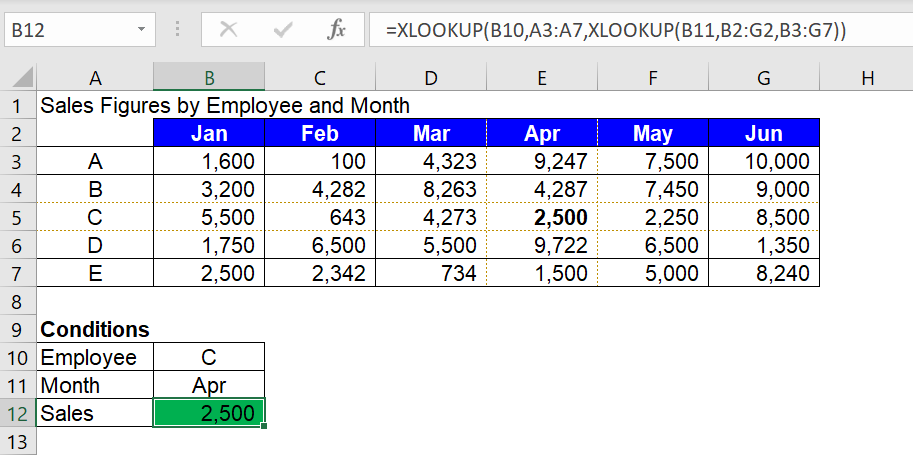Click the Month condition cell containing Apr

tap(209, 385)
